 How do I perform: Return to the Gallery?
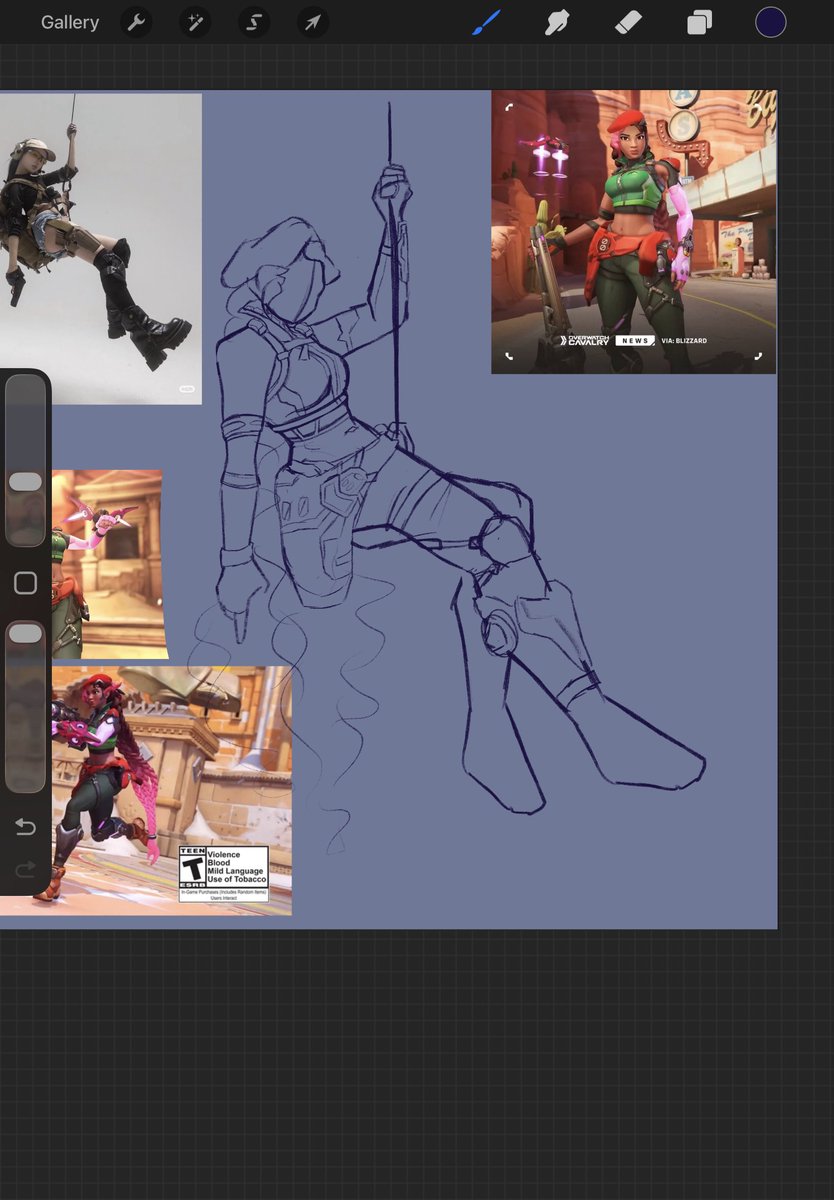pos(70,22)
